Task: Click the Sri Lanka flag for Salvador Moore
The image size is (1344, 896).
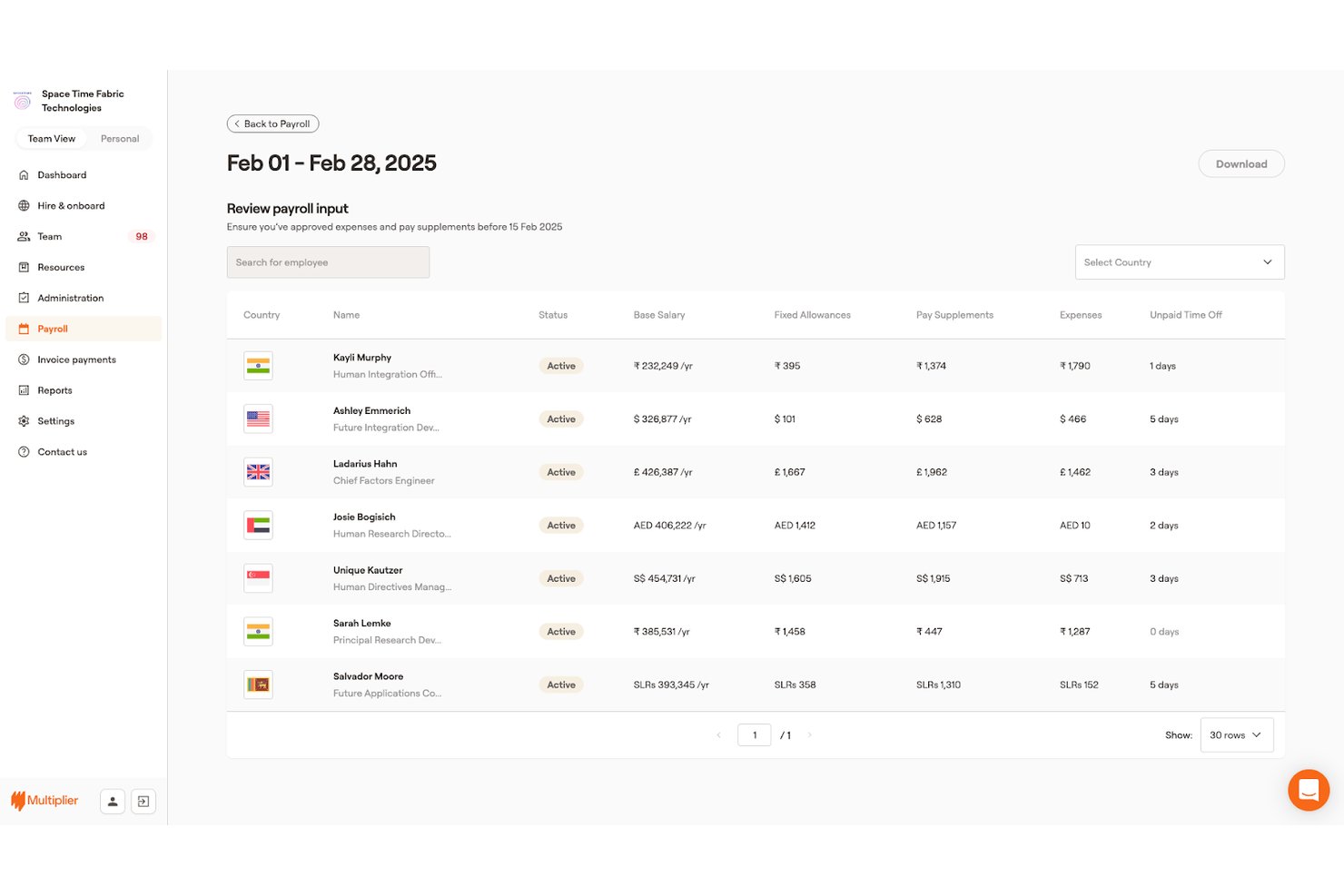Action: click(x=259, y=684)
